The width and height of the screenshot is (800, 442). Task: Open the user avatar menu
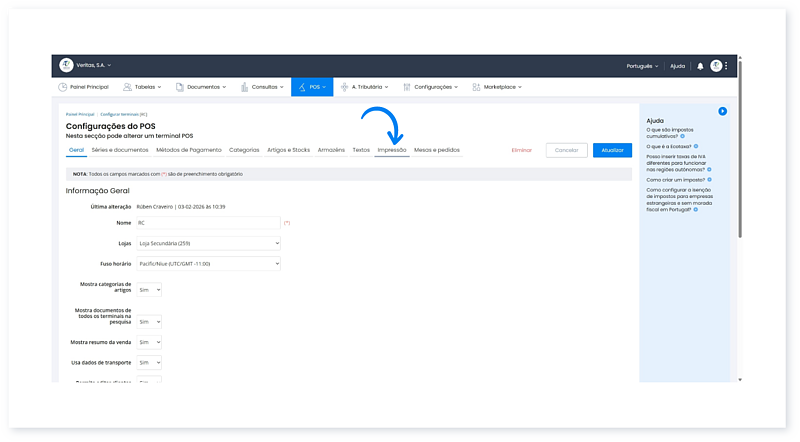point(716,66)
